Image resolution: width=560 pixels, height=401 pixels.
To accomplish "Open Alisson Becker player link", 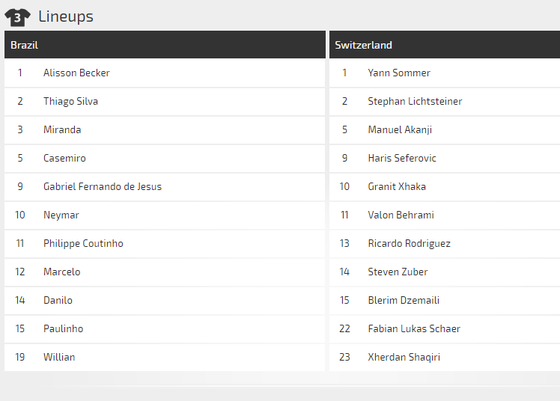I will (76, 73).
